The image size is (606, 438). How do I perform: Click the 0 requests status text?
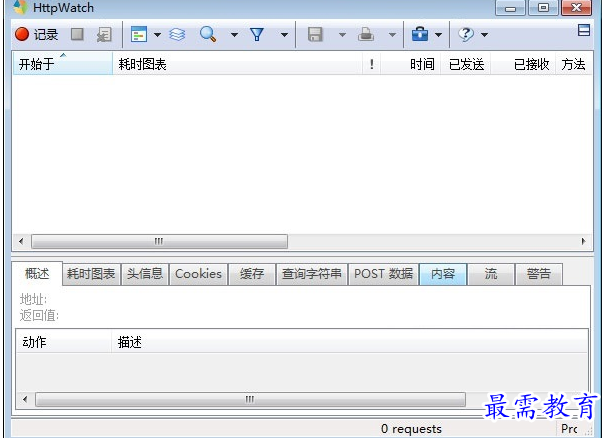pos(411,428)
